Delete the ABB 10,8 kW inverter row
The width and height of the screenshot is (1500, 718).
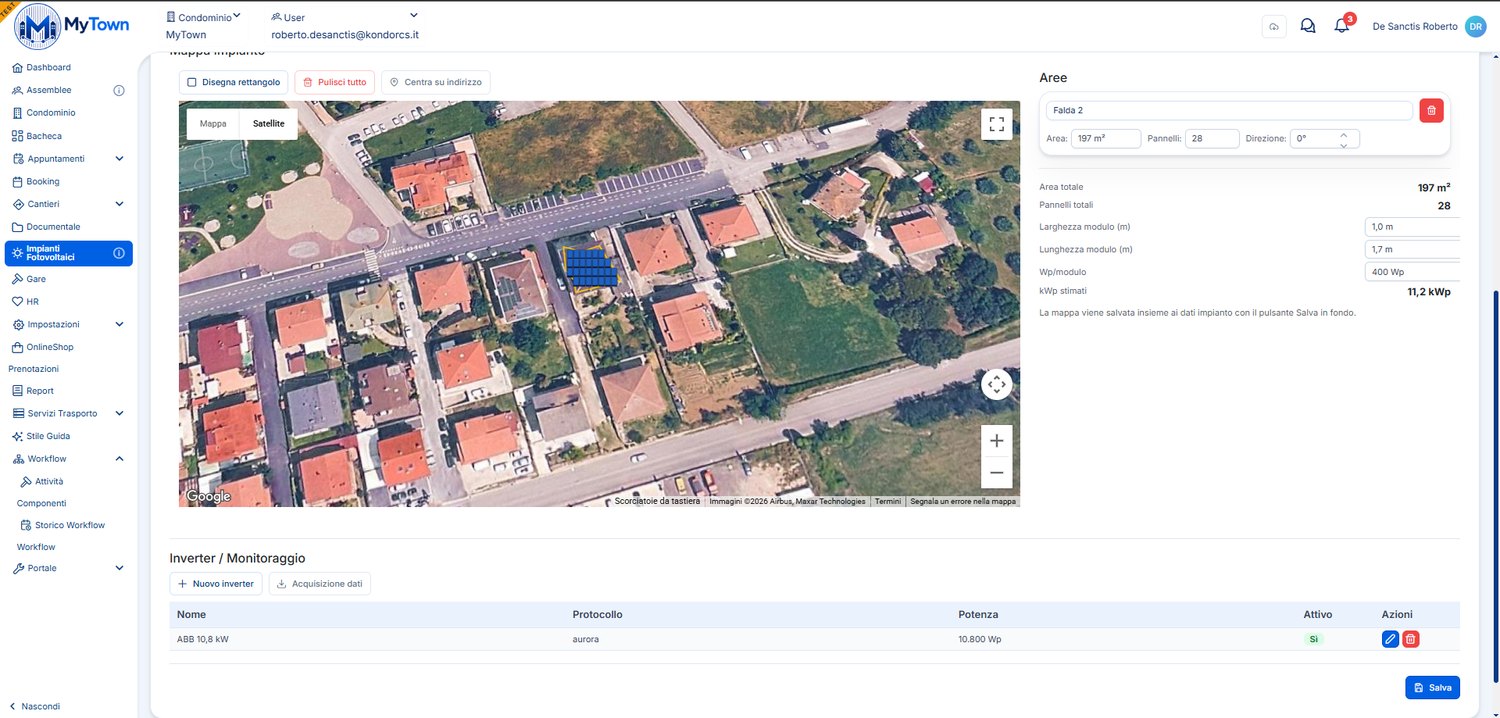click(1410, 639)
